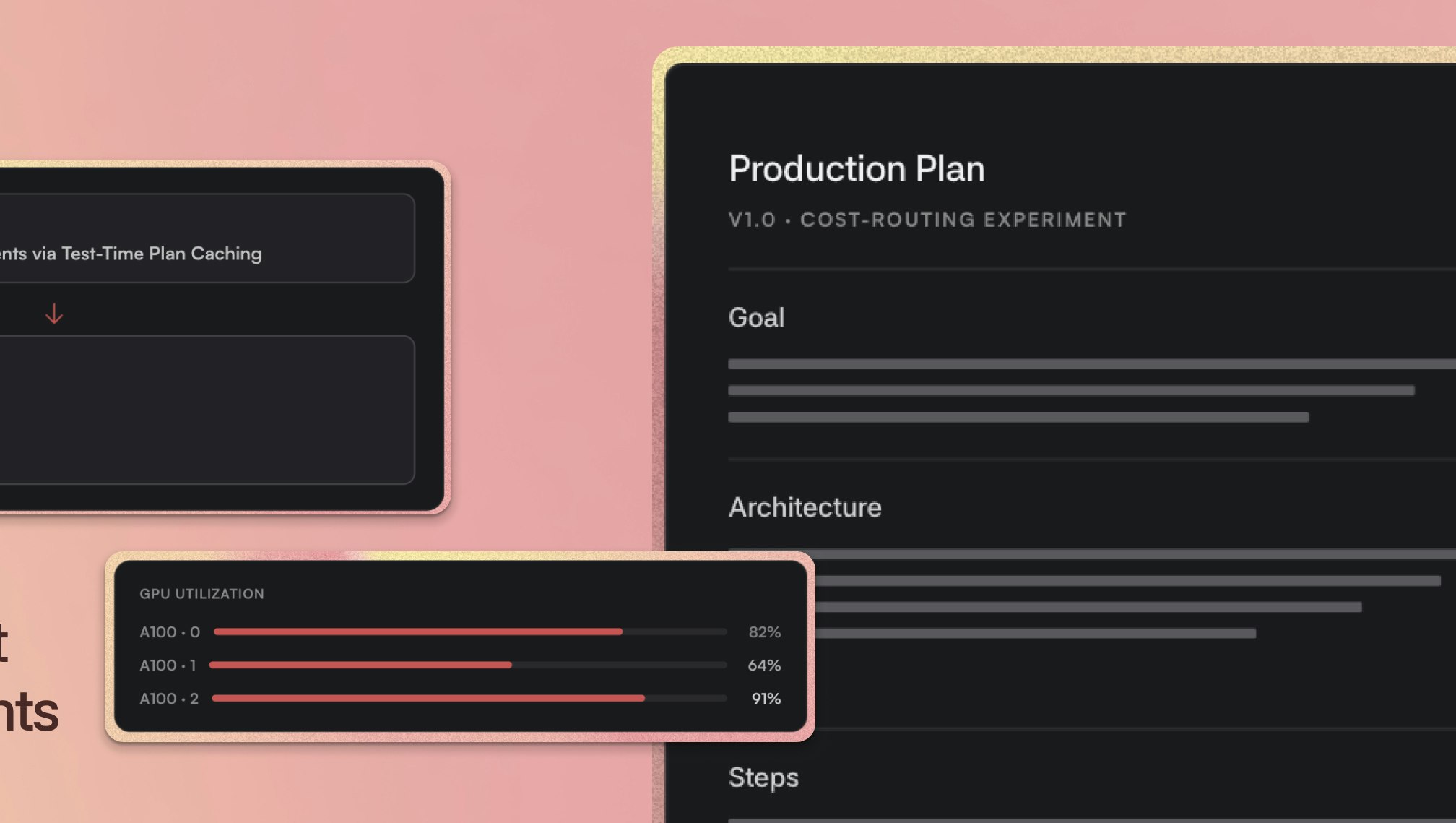The width and height of the screenshot is (1456, 823).
Task: Open the Goal section heading
Action: tap(757, 317)
